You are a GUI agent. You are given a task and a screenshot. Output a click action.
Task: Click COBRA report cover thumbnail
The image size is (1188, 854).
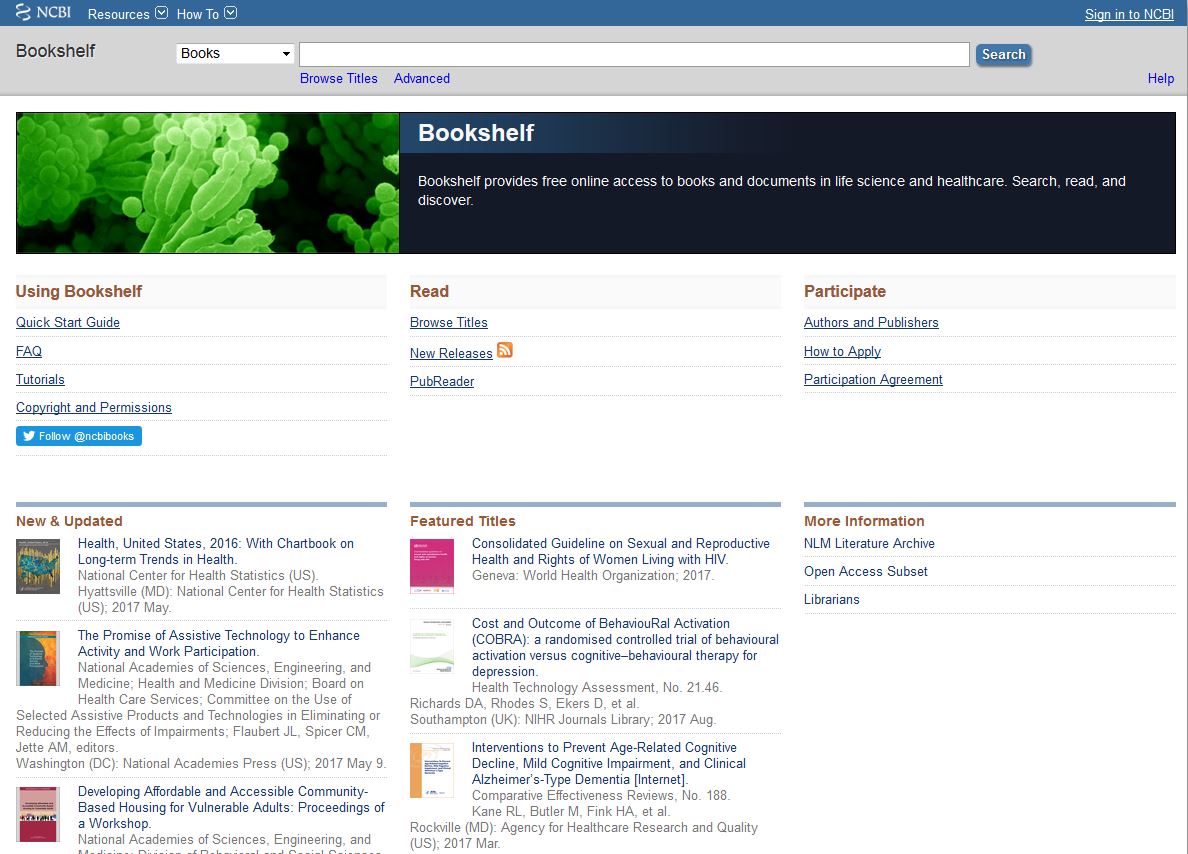432,646
